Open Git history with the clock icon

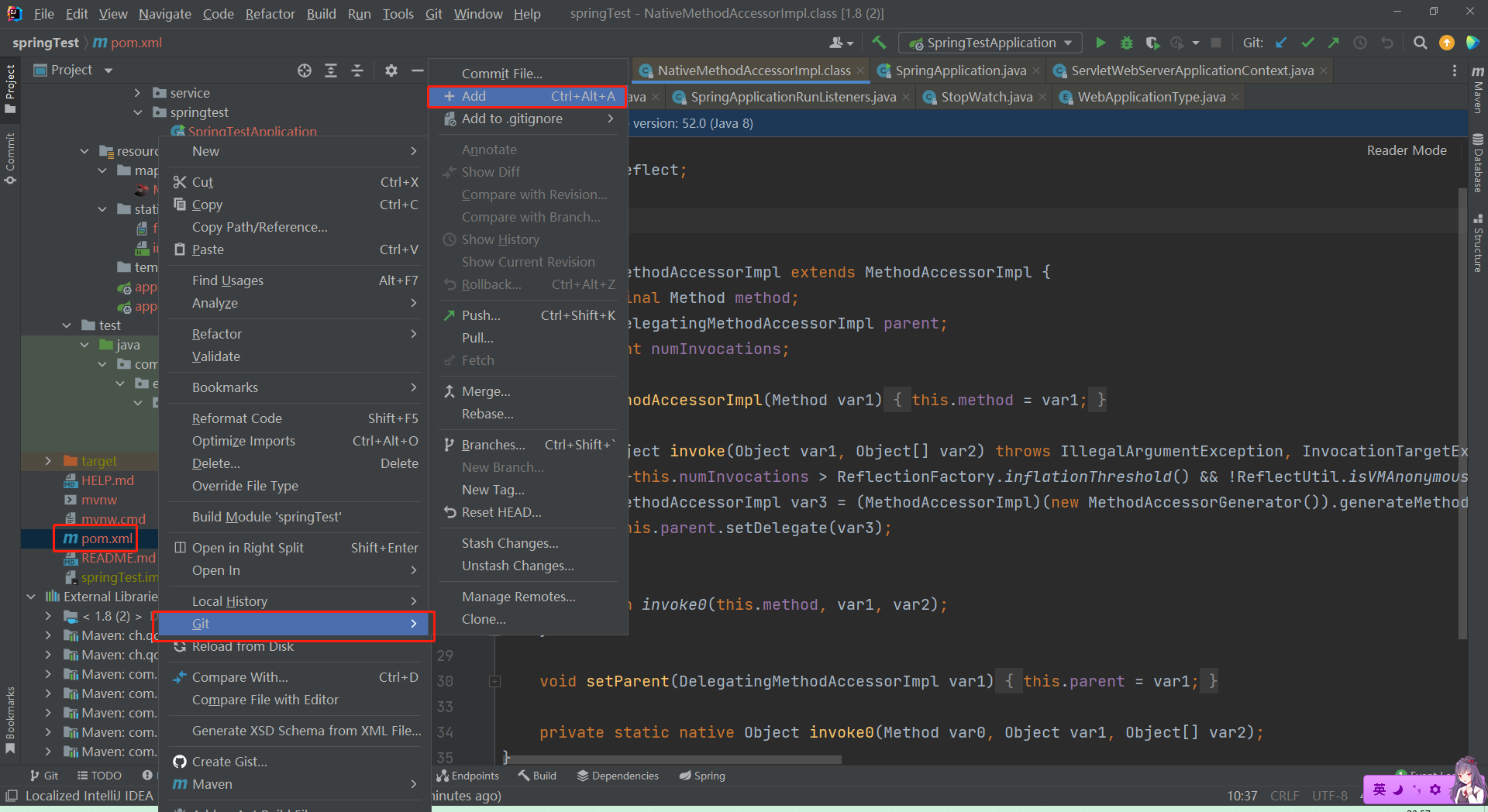[1360, 43]
